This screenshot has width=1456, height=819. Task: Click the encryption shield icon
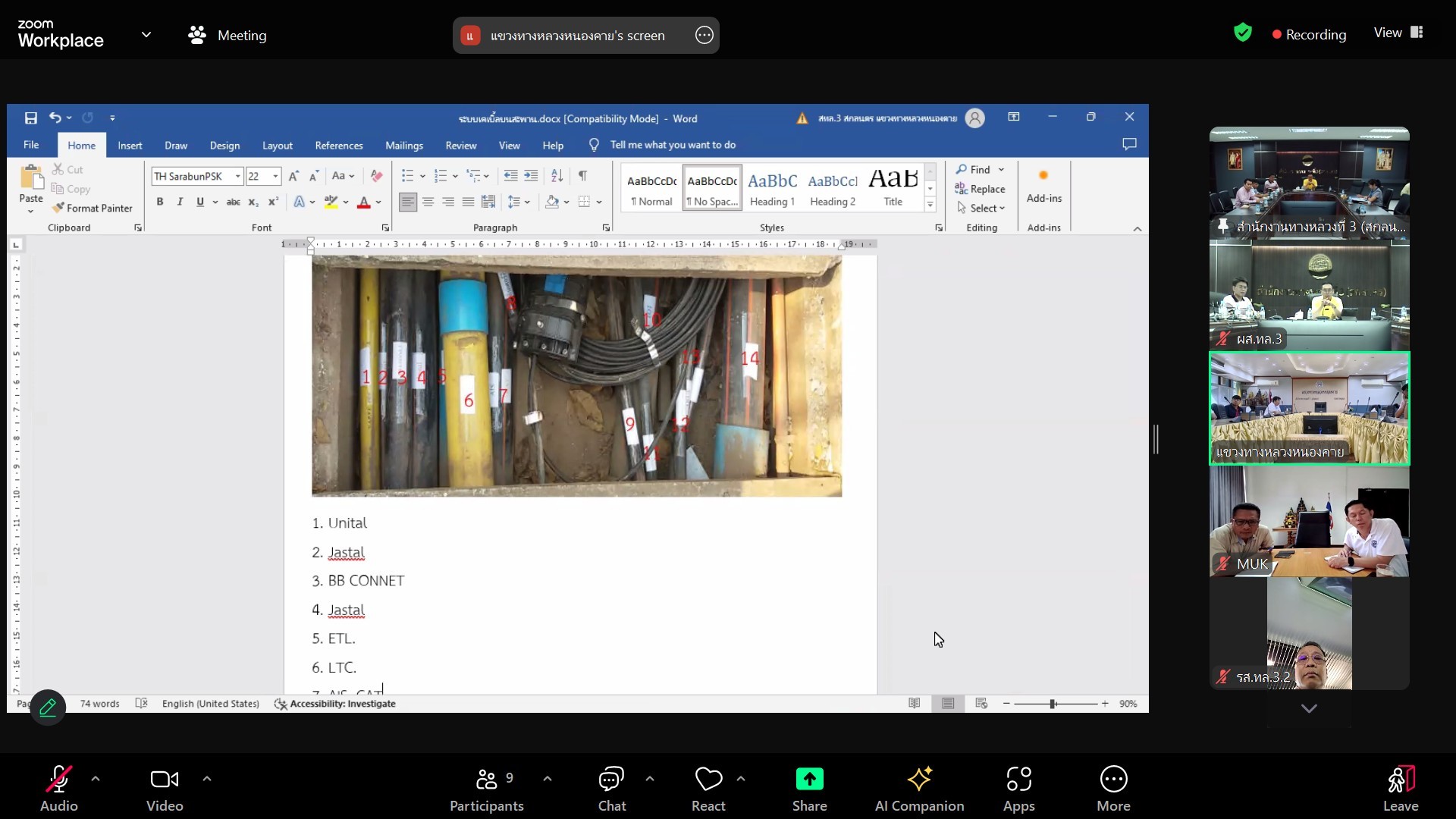(1242, 33)
